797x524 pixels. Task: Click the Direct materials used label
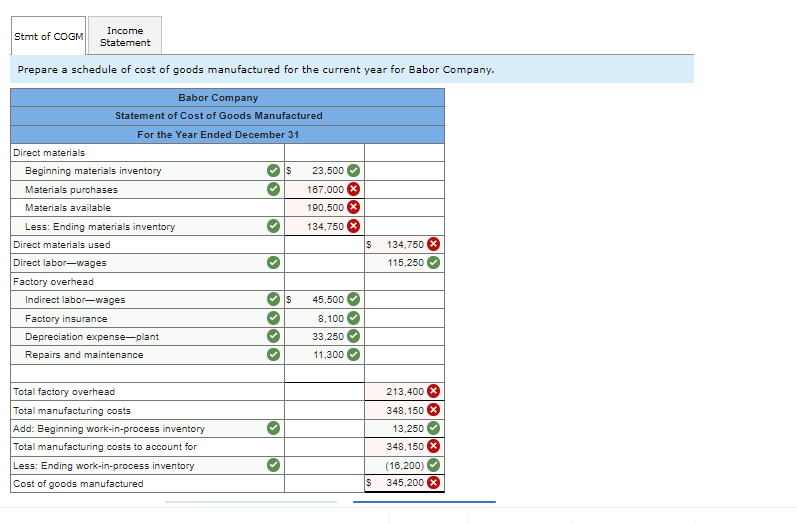(x=62, y=244)
